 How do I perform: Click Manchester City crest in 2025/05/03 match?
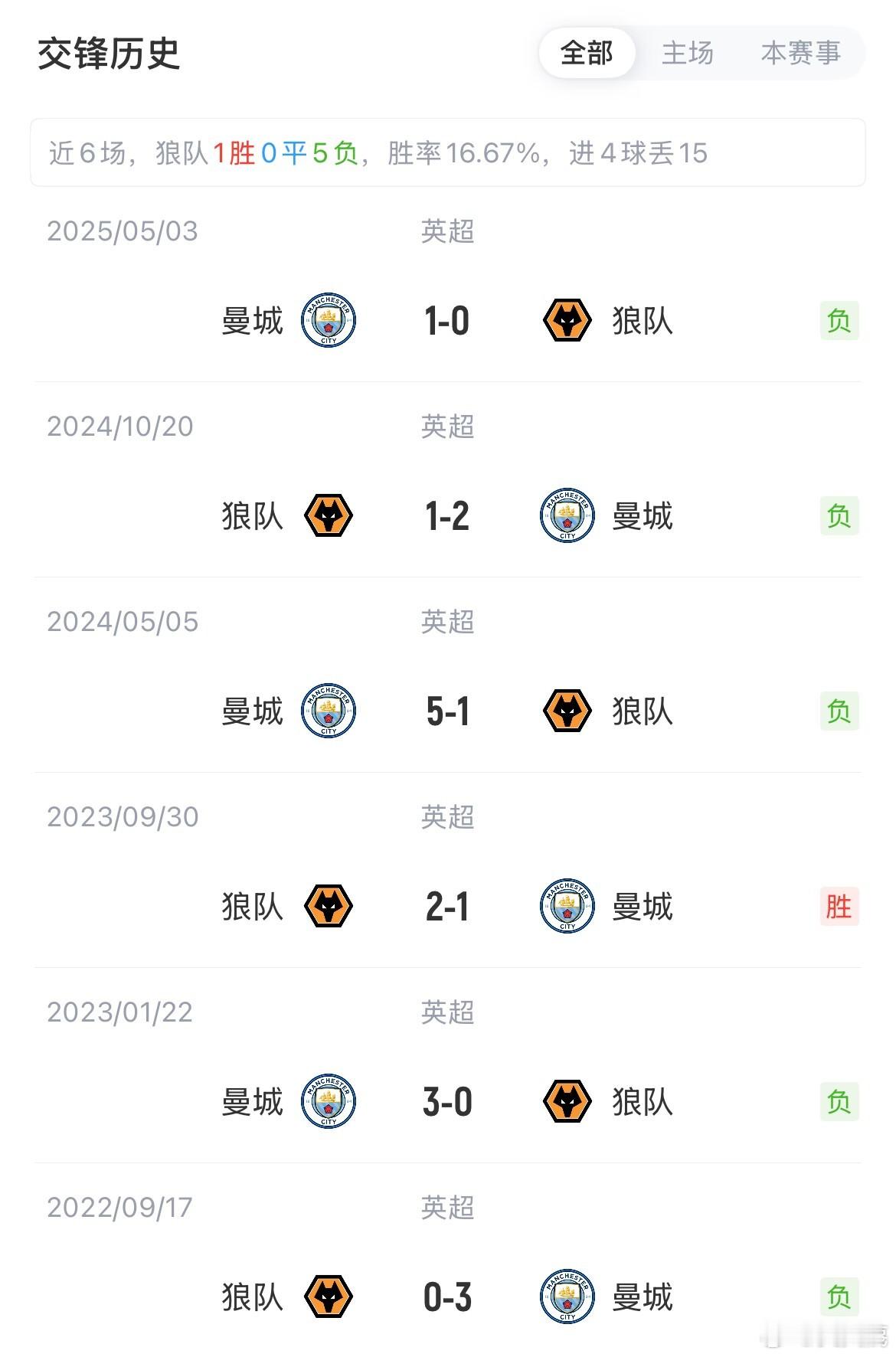click(329, 320)
